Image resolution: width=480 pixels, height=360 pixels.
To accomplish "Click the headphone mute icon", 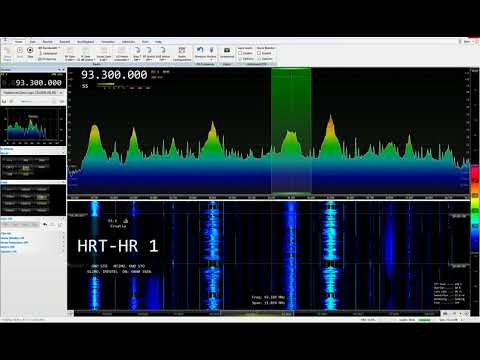I will pos(4,101).
